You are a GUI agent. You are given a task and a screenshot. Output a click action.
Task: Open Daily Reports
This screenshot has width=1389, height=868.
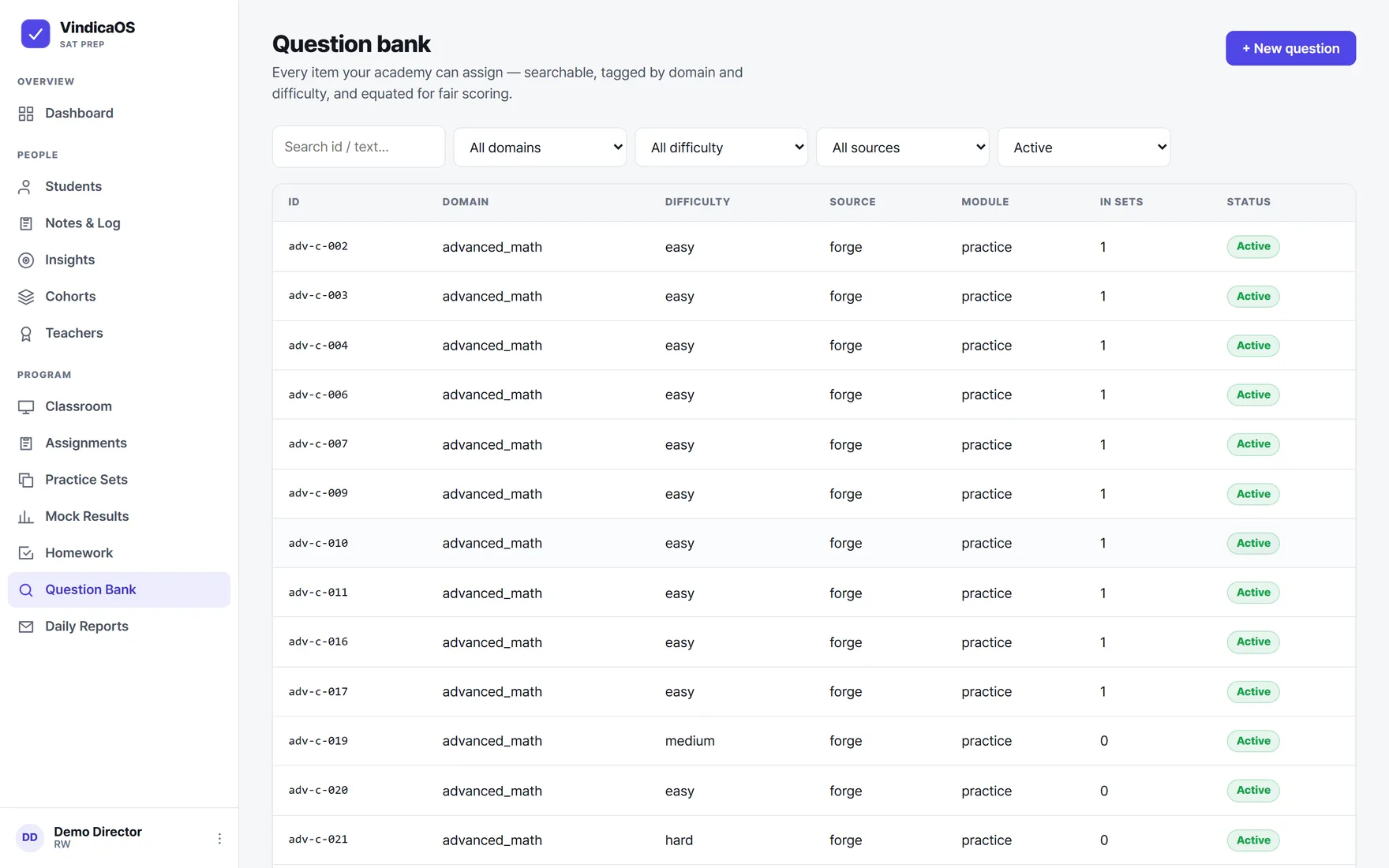coord(119,627)
